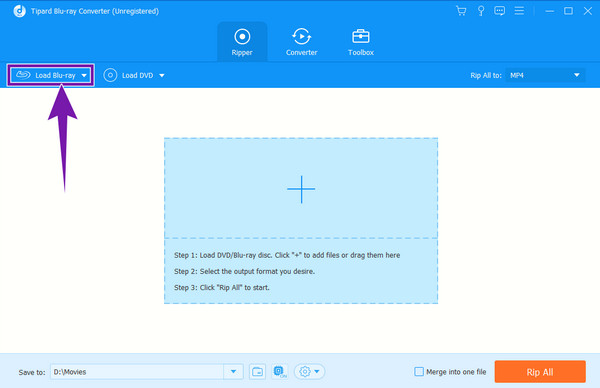Image resolution: width=600 pixels, height=388 pixels.
Task: Toggle the GPU hardware acceleration icon
Action: click(x=280, y=372)
